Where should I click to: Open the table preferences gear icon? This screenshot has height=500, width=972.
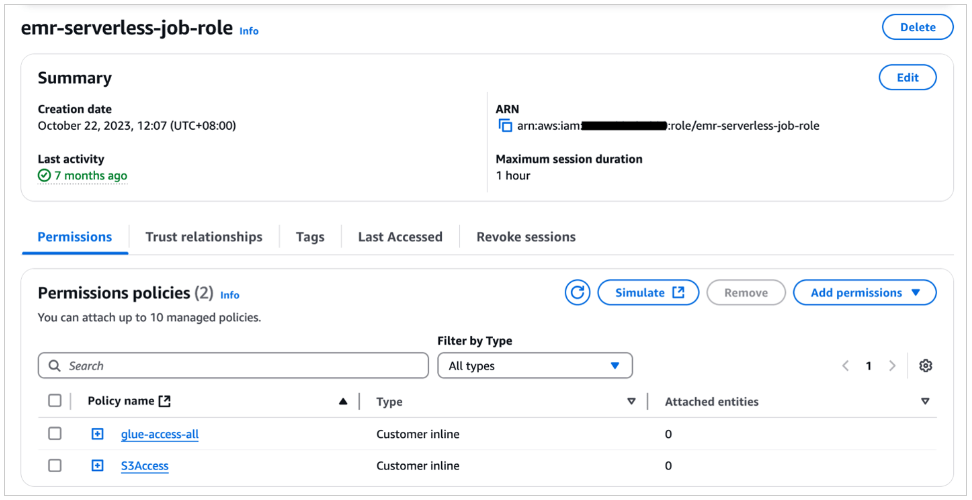pos(925,366)
